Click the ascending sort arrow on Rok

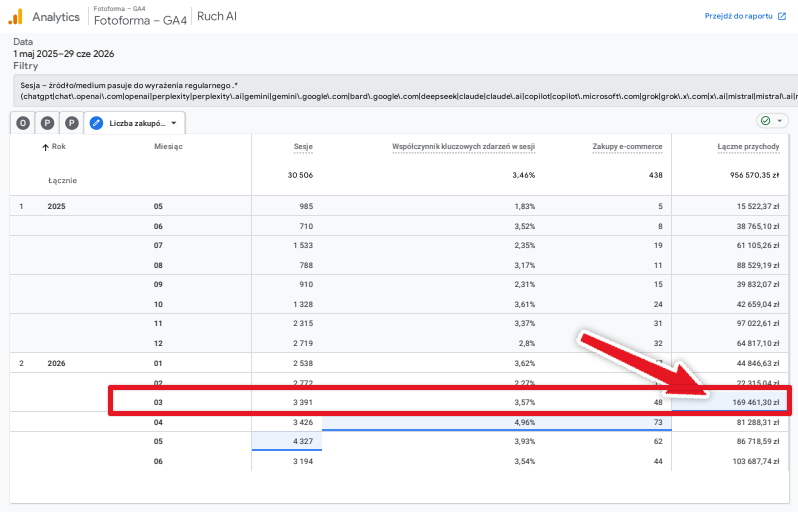click(x=46, y=147)
